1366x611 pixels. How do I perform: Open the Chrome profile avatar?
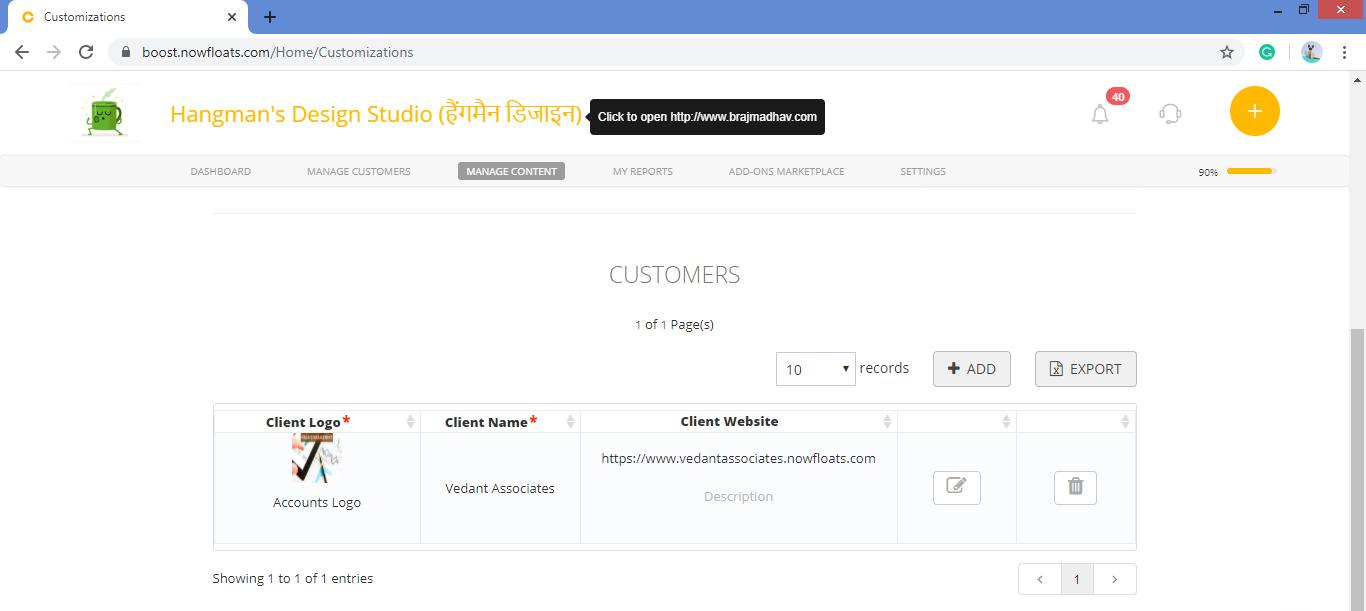tap(1312, 52)
